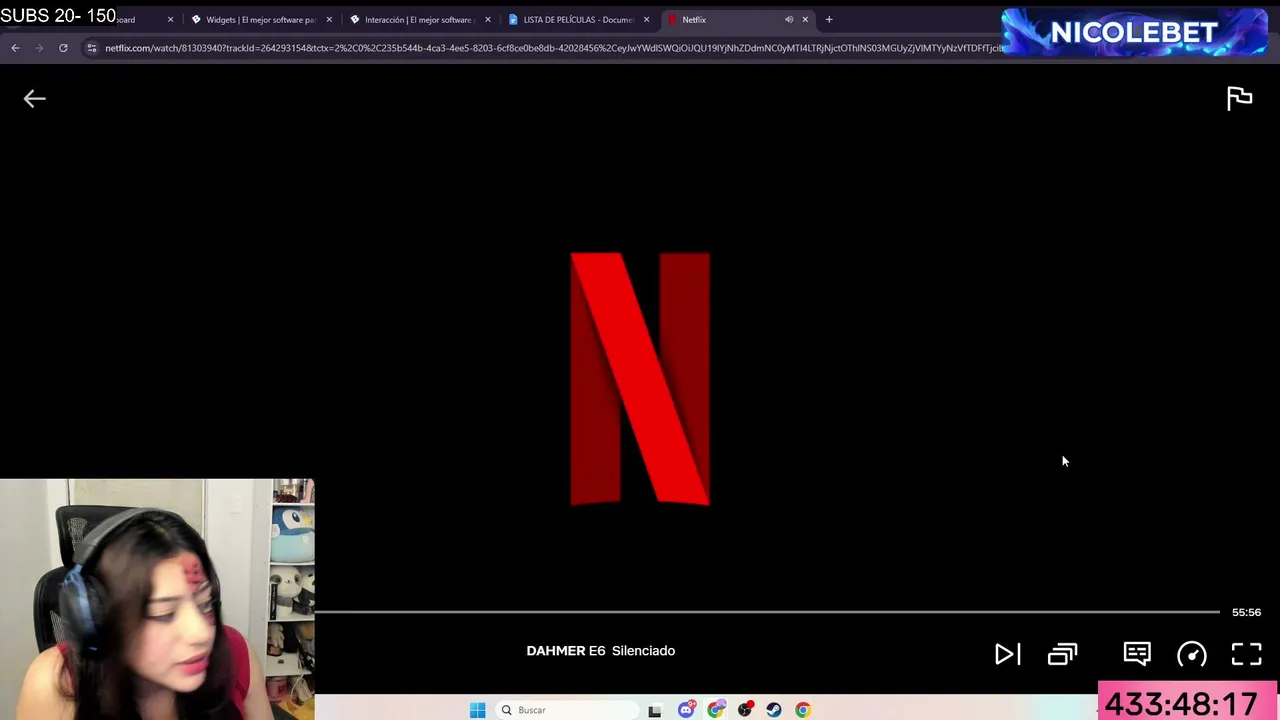This screenshot has height=720, width=1280.
Task: Go back in browser history
Action: coord(15,48)
